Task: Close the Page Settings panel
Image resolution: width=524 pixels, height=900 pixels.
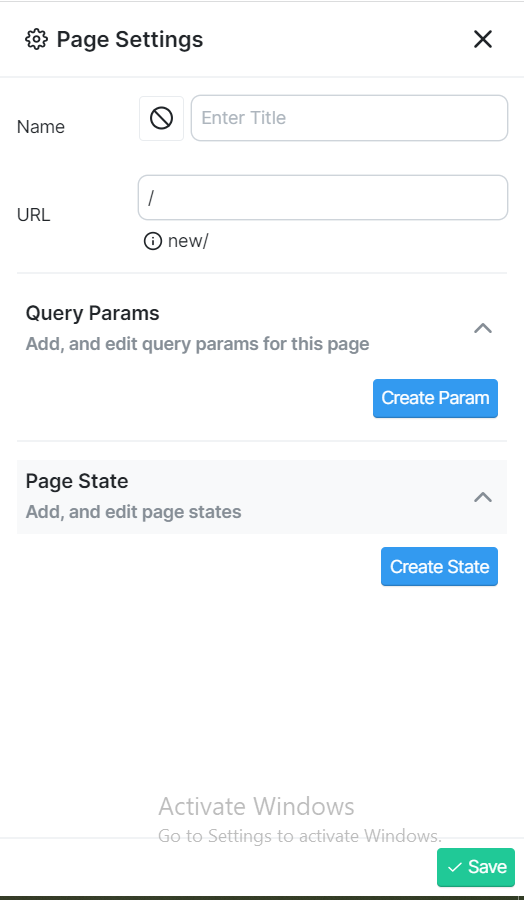Action: (483, 40)
